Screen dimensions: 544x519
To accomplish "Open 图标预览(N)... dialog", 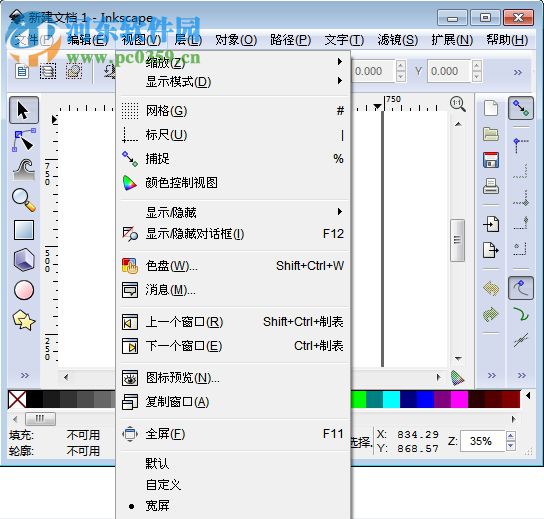I will click(233, 378).
